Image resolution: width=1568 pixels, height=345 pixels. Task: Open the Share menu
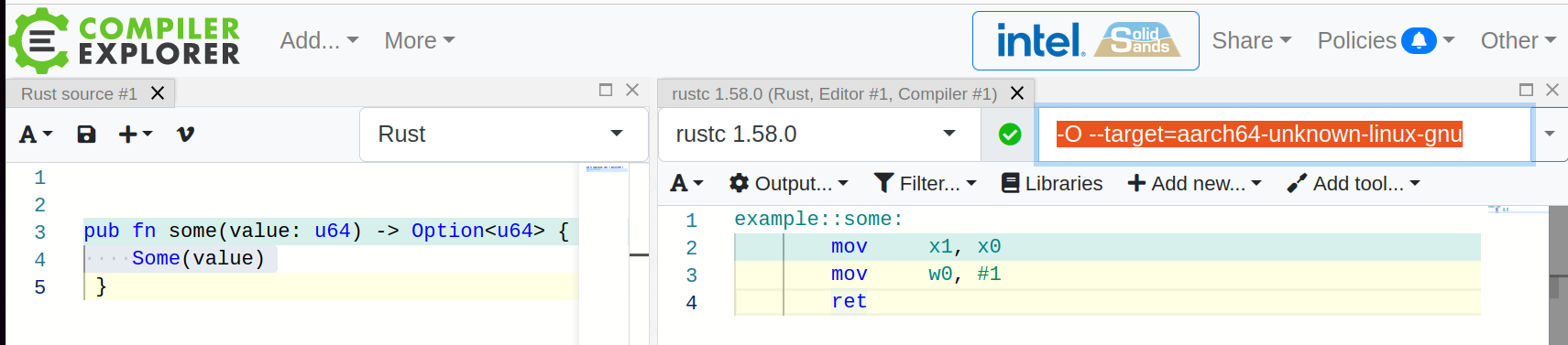tap(1252, 40)
